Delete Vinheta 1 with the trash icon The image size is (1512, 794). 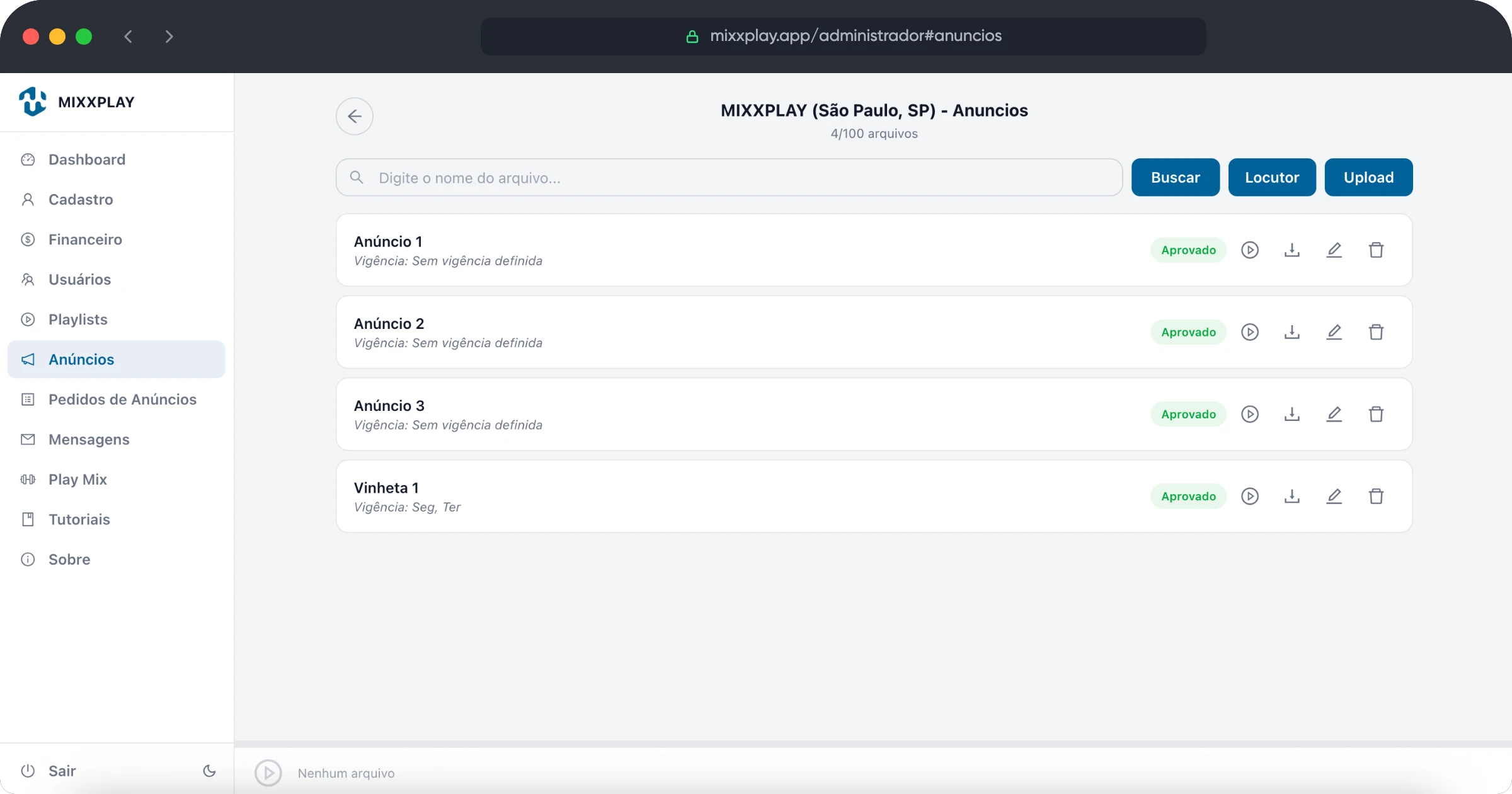click(1377, 497)
